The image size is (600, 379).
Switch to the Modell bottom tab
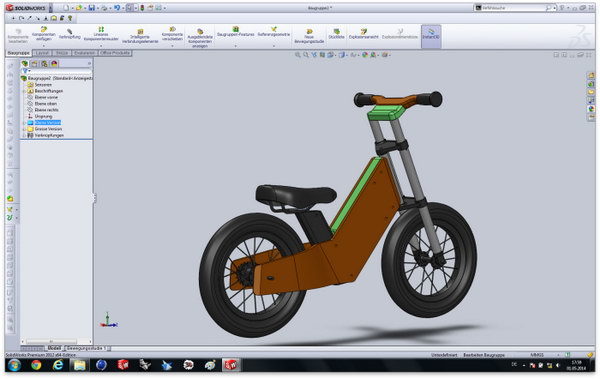pyautogui.click(x=54, y=348)
